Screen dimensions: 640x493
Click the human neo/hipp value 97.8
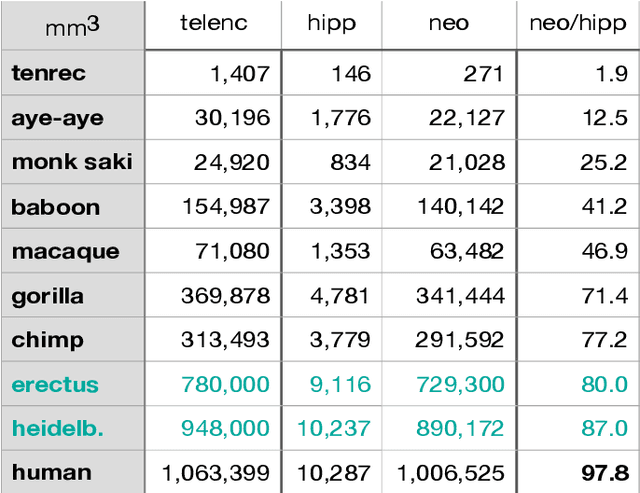click(x=604, y=473)
